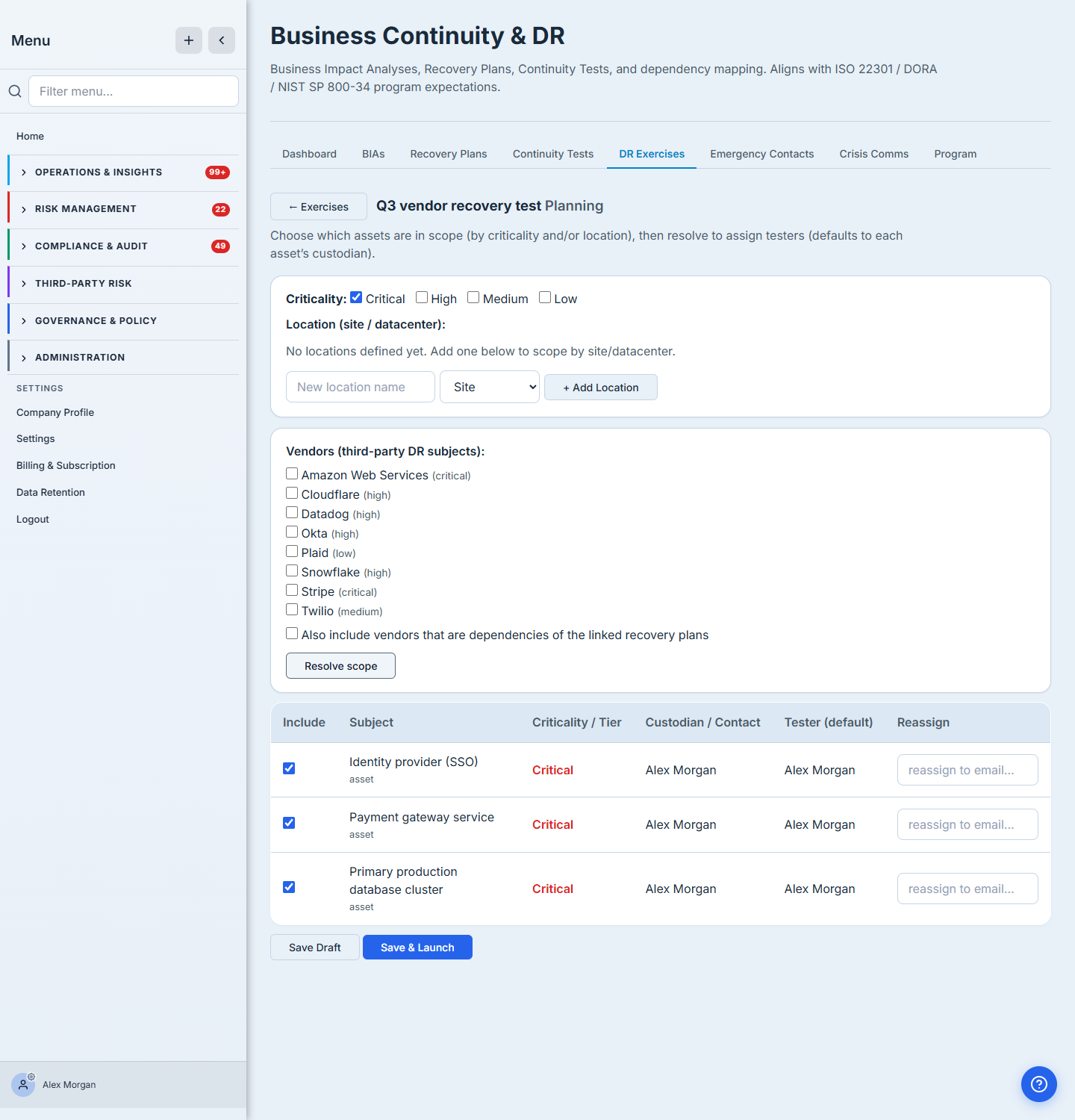Expand the Compliance & Audit section
This screenshot has height=1120, width=1075.
coord(123,246)
